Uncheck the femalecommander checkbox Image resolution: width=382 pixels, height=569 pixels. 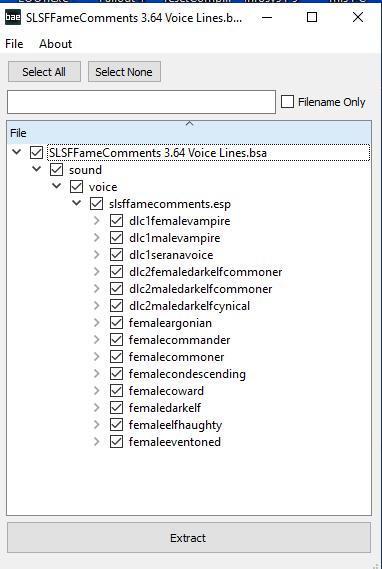pyautogui.click(x=116, y=340)
